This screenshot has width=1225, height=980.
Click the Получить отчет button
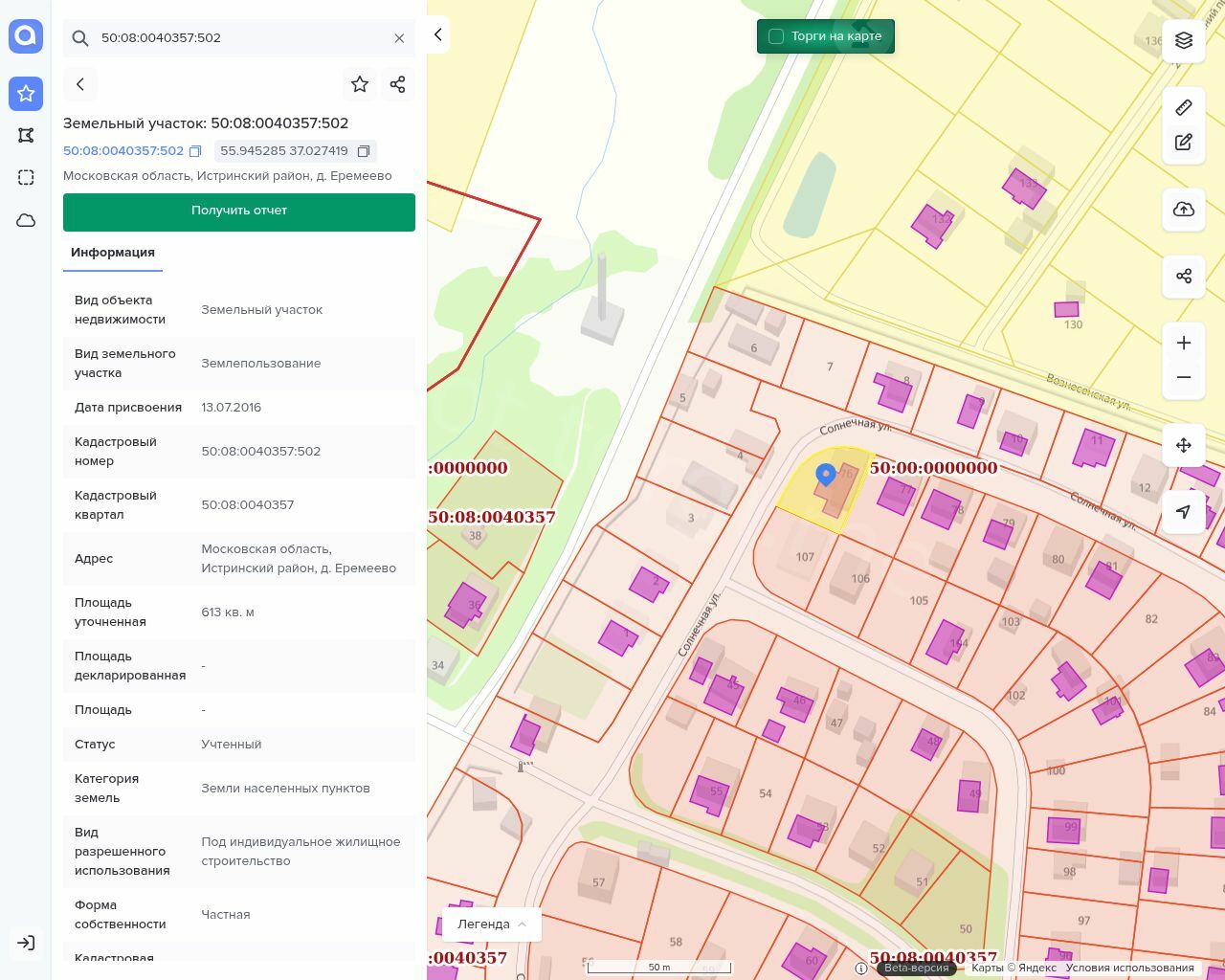pos(239,212)
